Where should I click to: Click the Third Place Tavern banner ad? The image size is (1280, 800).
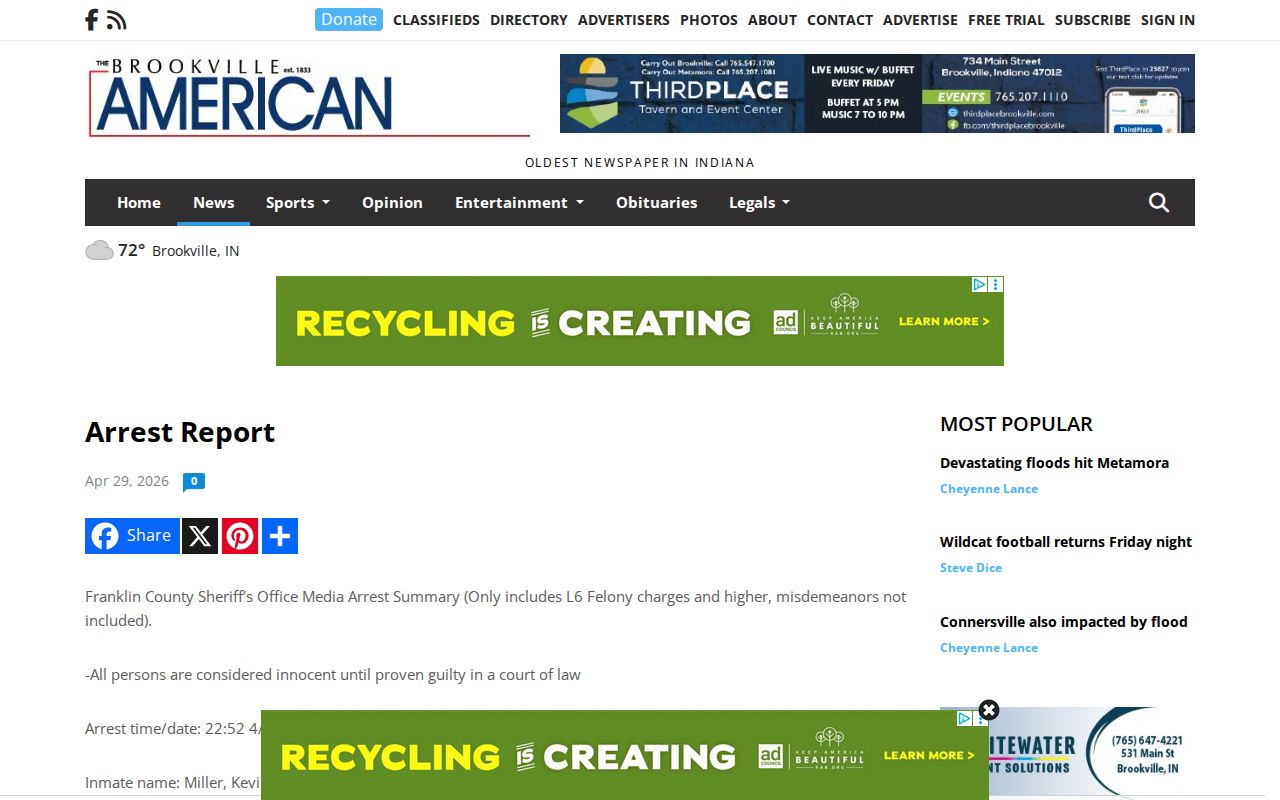[x=877, y=94]
